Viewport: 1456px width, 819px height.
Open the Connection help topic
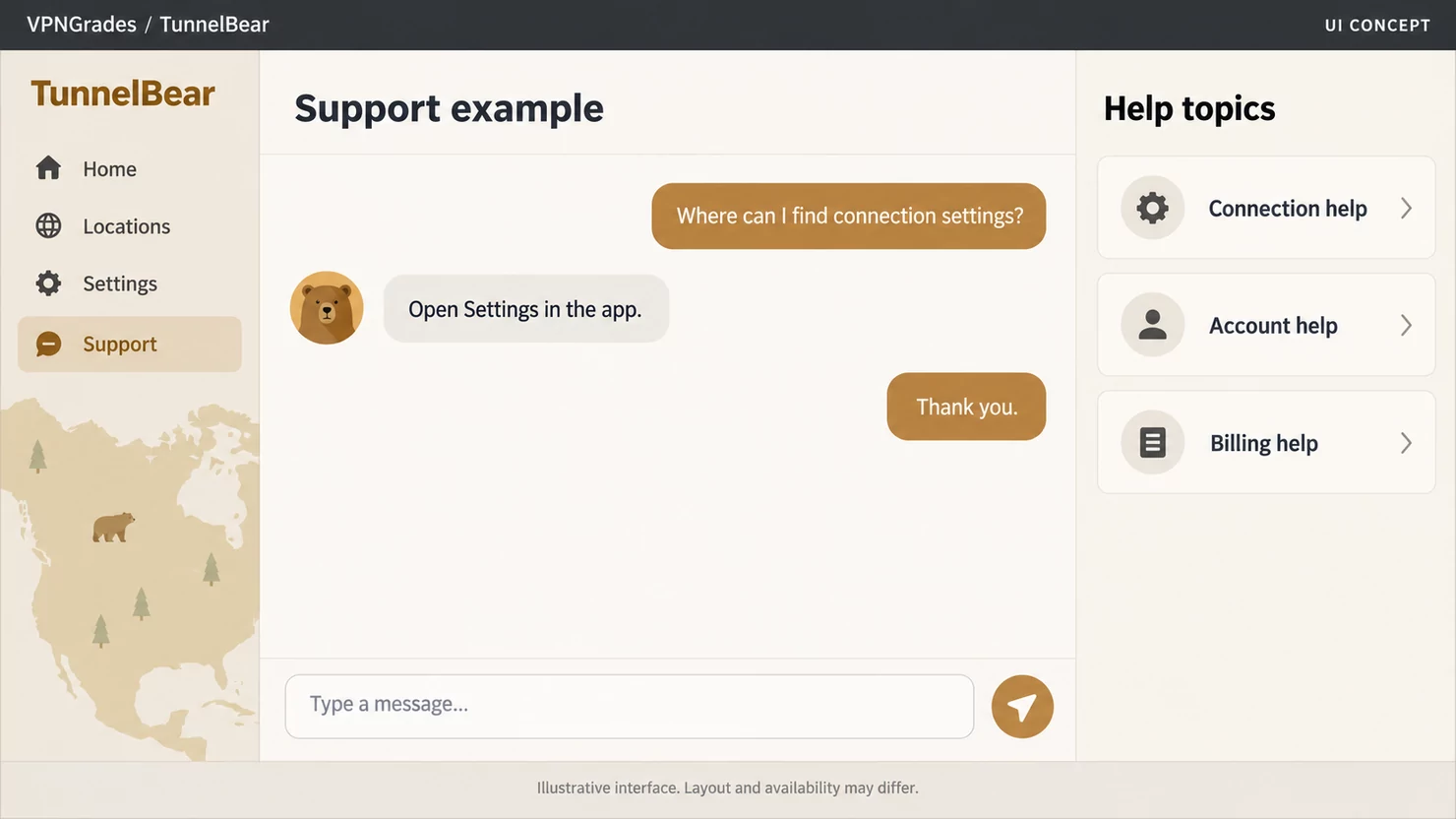1266,208
